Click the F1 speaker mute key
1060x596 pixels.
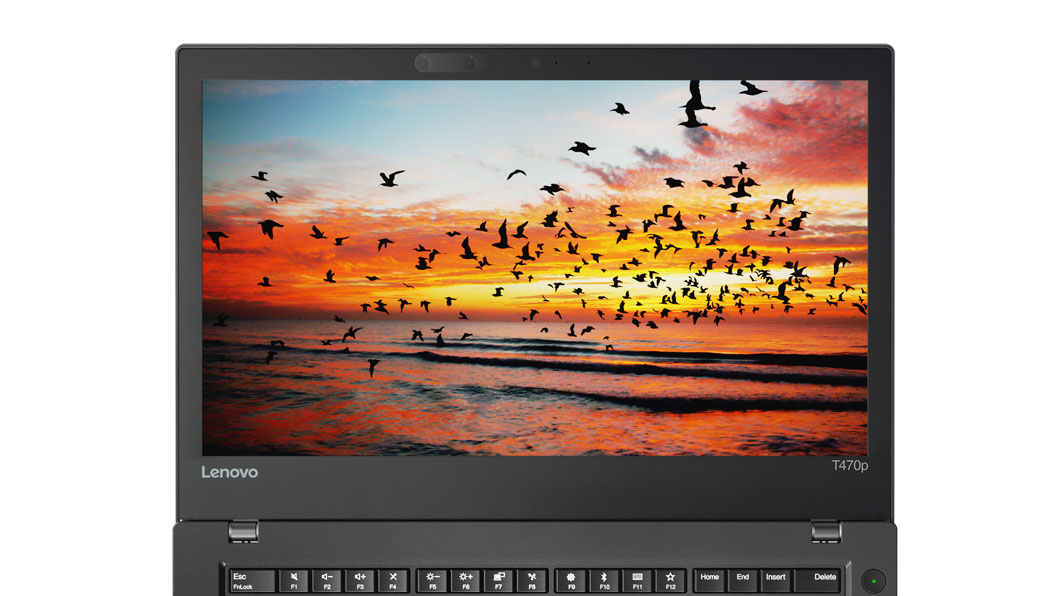(x=294, y=581)
